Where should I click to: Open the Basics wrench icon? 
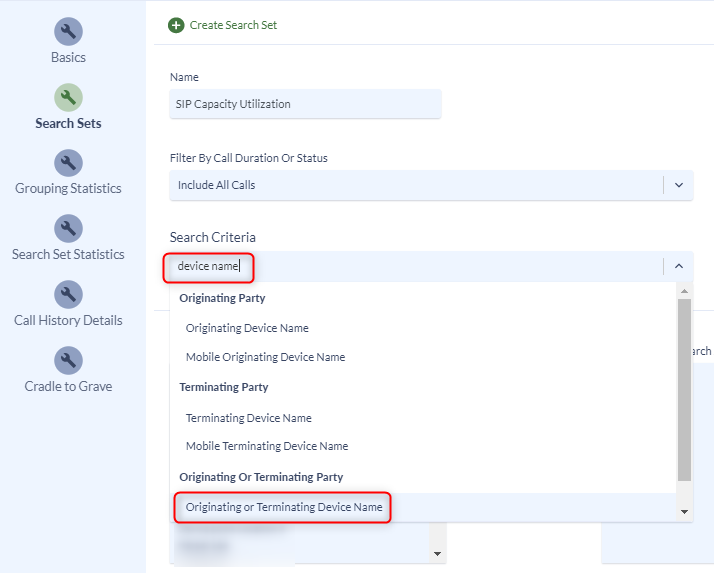(68, 31)
